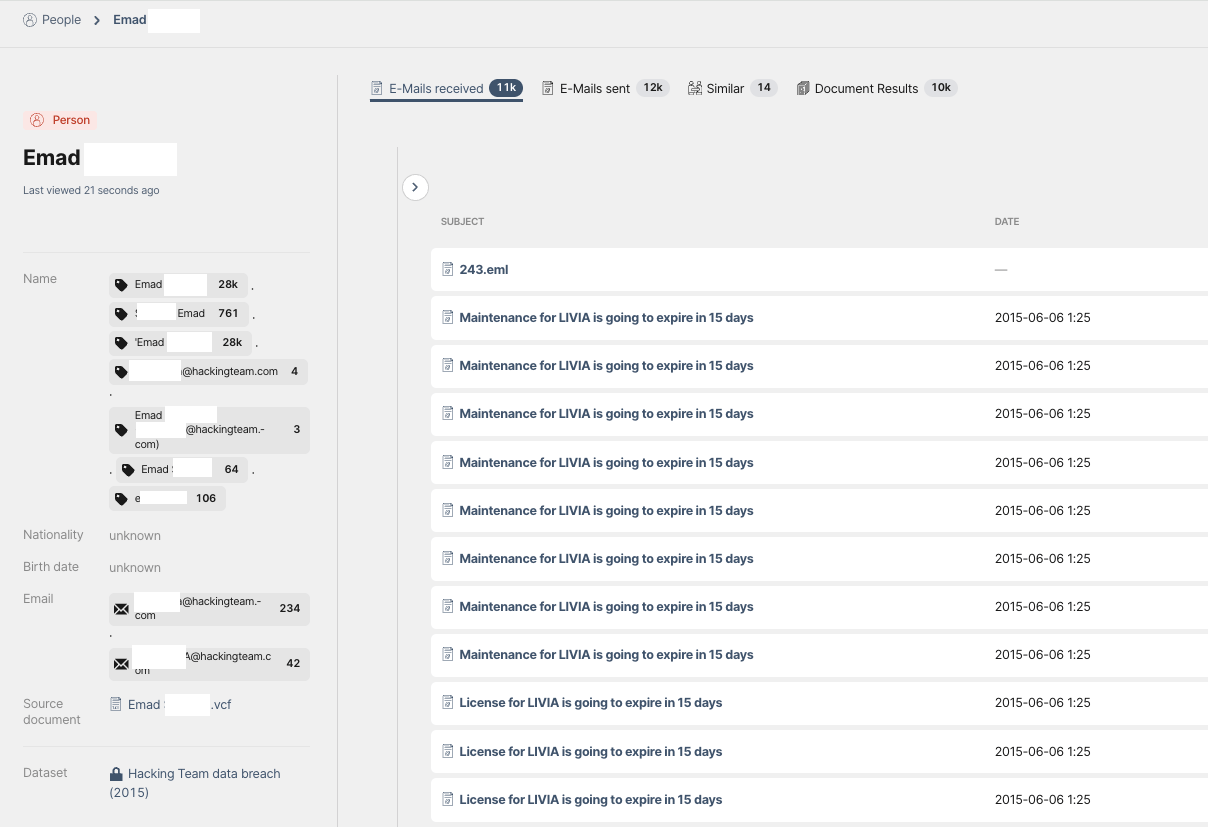Click the document icon beside 243.eml

coord(448,270)
